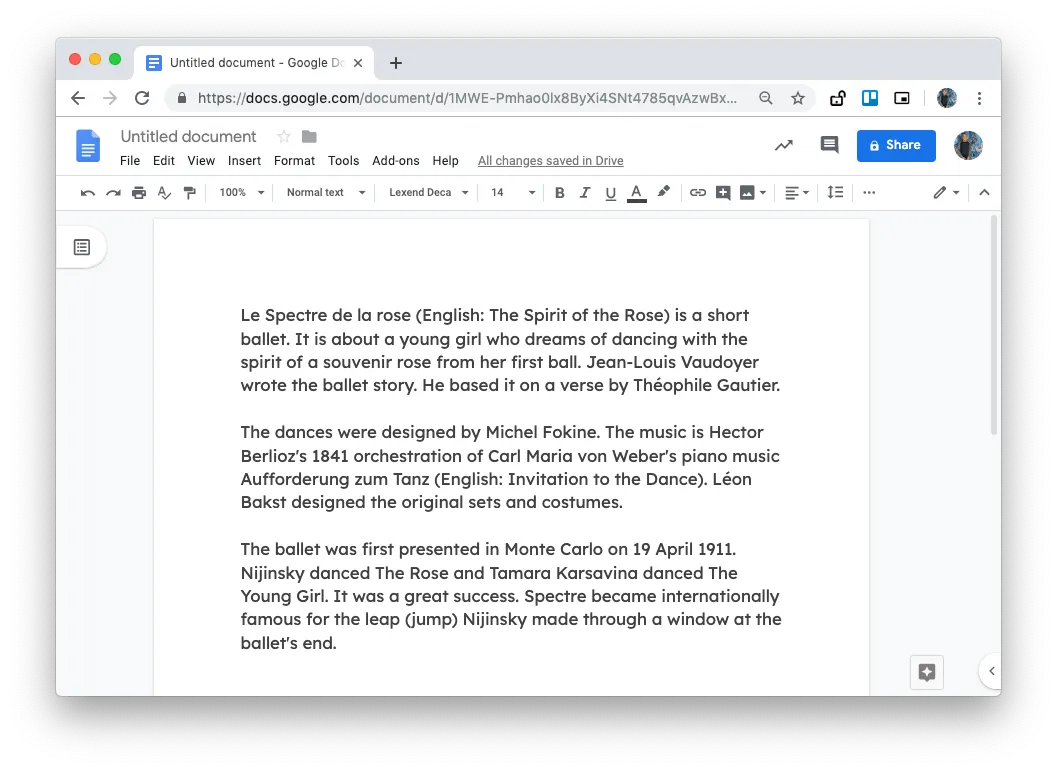1057x770 pixels.
Task: Toggle bold formatting
Action: pyautogui.click(x=559, y=192)
